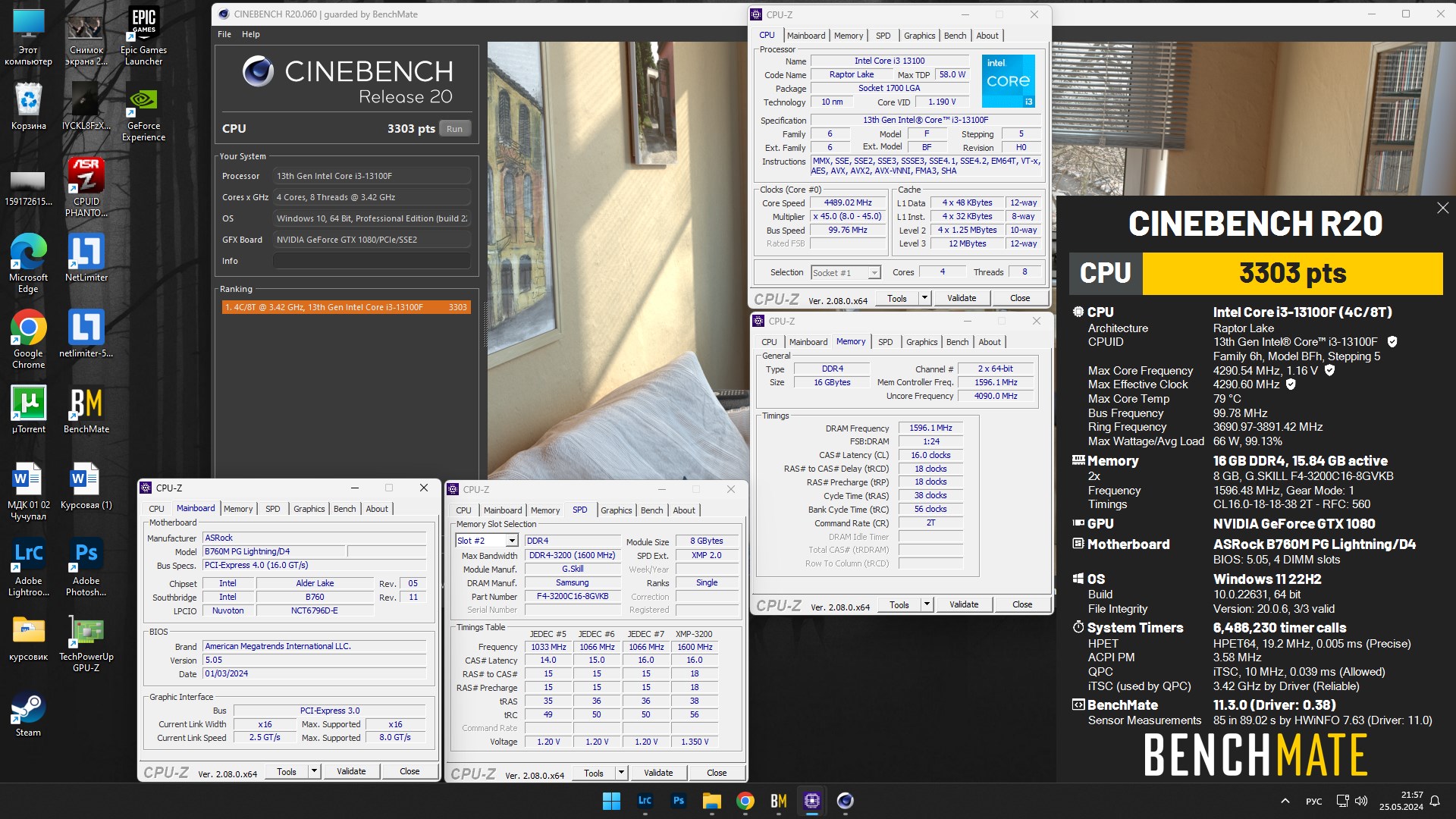Click Validate in top CPU-Z window

pyautogui.click(x=962, y=298)
